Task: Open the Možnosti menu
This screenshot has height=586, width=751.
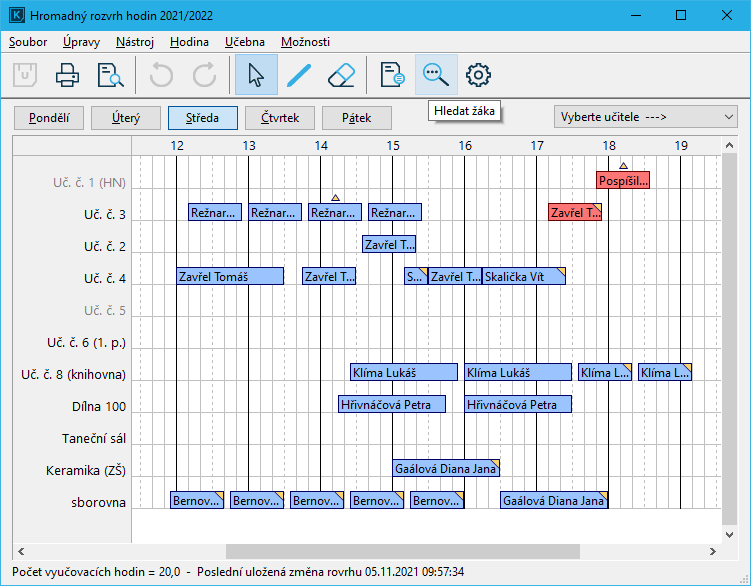Action: [x=305, y=42]
